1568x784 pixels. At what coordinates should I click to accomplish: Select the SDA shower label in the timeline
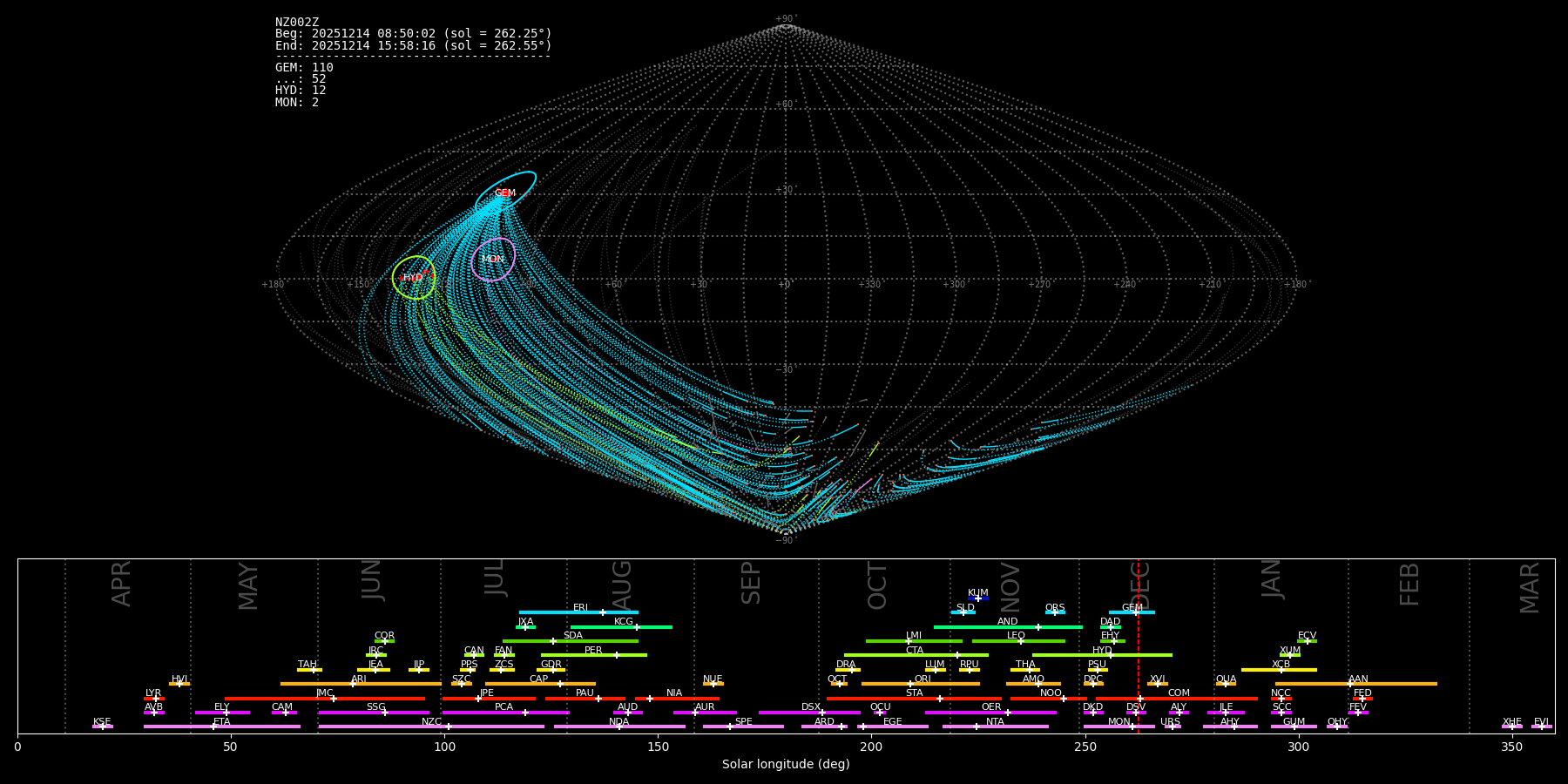coord(573,635)
